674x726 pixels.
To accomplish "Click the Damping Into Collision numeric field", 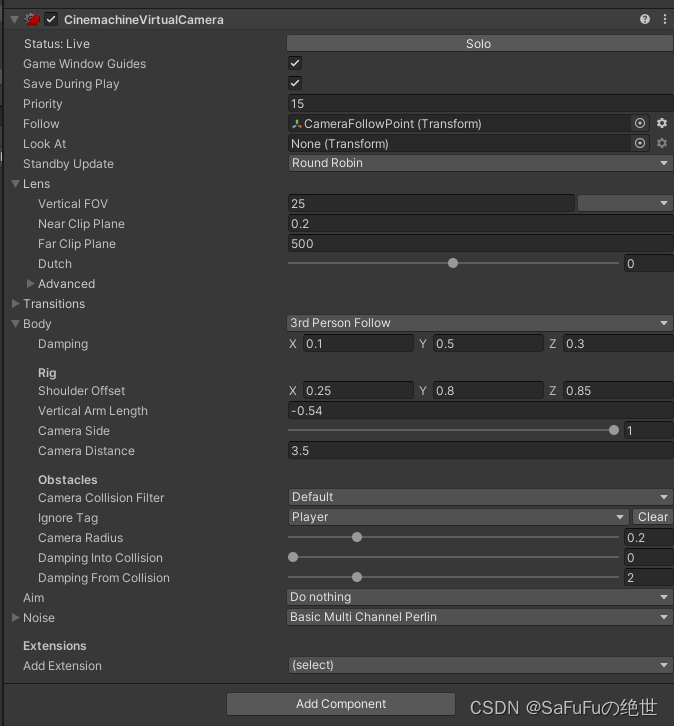I will point(649,557).
